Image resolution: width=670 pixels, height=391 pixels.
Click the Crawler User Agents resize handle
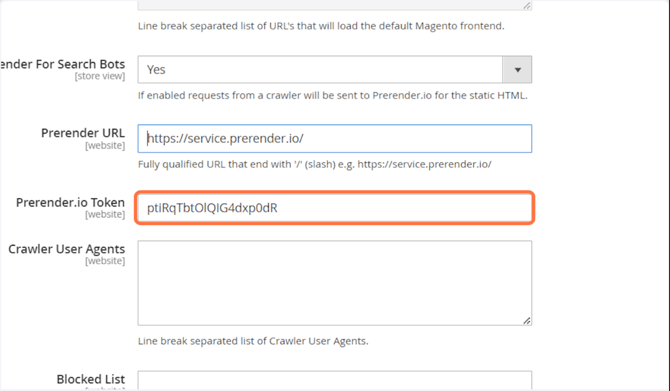[527, 320]
